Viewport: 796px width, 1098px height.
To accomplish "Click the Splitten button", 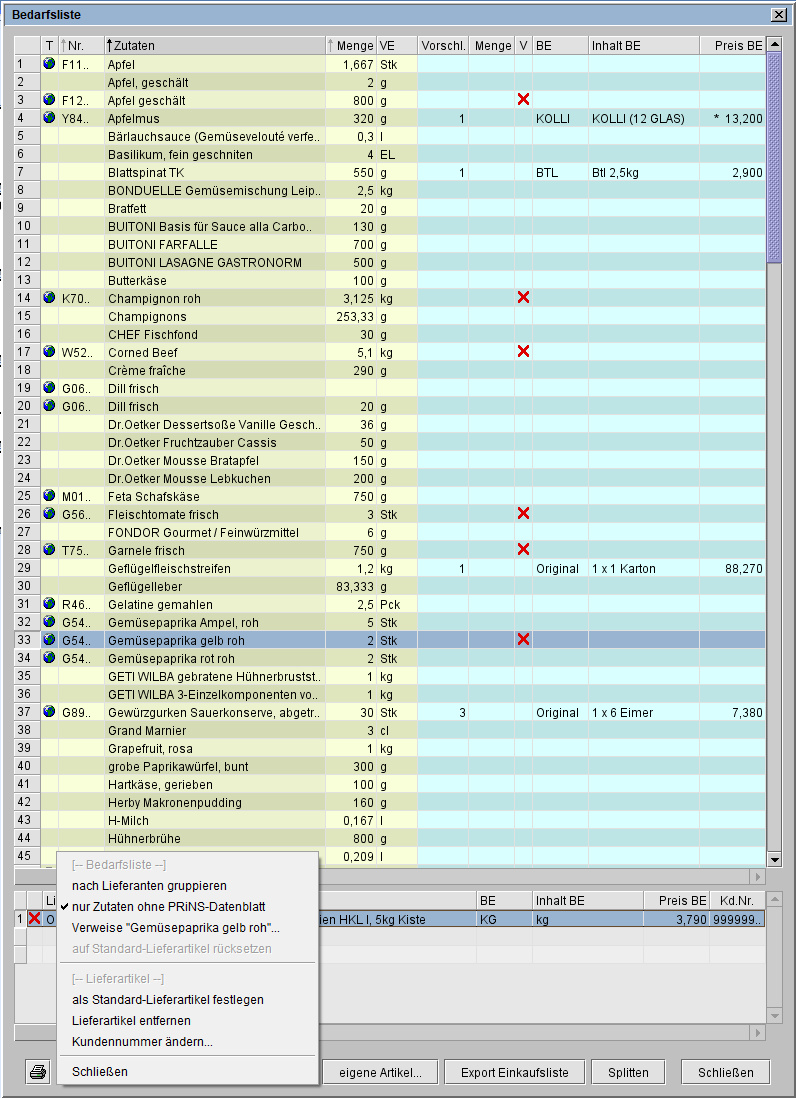I will click(x=628, y=1072).
